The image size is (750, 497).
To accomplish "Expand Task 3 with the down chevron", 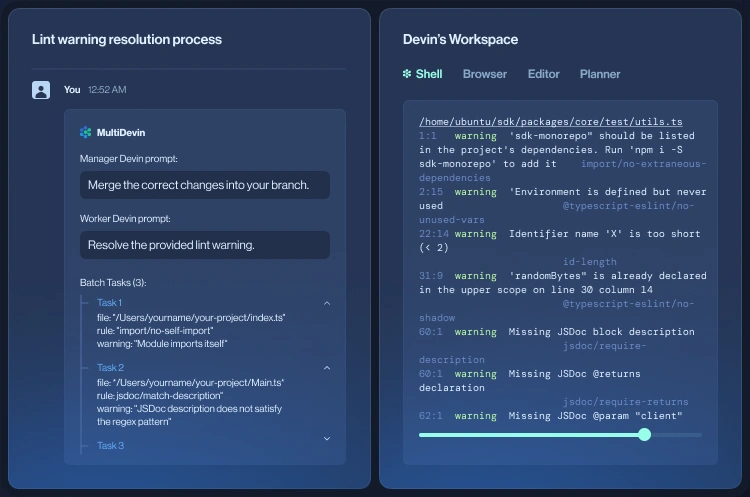I will pos(327,438).
